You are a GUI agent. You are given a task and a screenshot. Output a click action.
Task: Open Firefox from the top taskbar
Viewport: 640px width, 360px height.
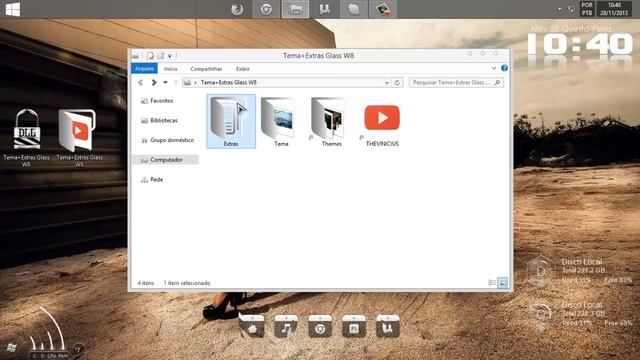click(x=237, y=9)
